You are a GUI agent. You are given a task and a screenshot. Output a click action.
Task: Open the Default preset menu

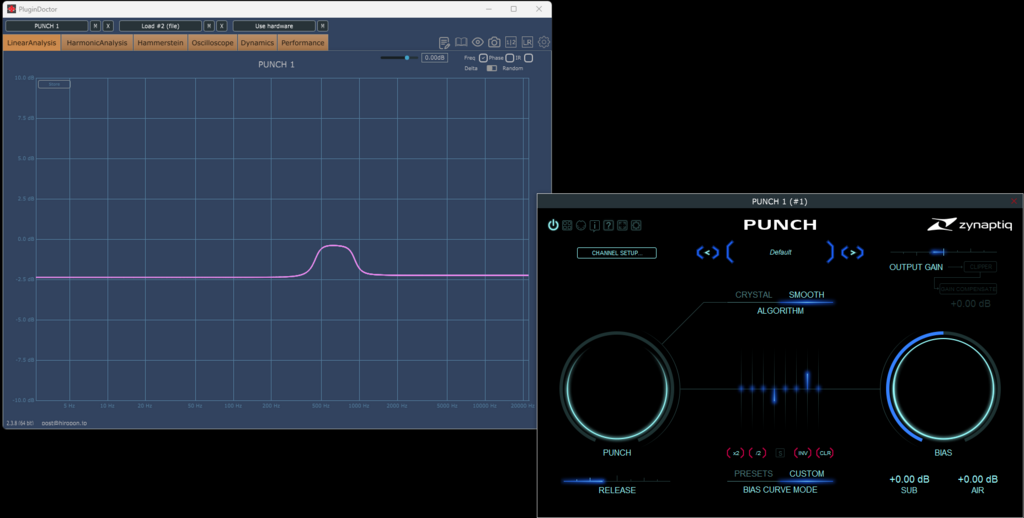coord(780,252)
